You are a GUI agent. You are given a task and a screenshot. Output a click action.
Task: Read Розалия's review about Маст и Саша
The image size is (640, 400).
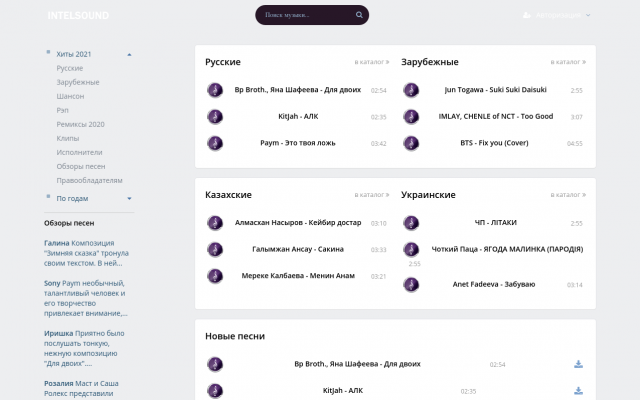click(81, 389)
